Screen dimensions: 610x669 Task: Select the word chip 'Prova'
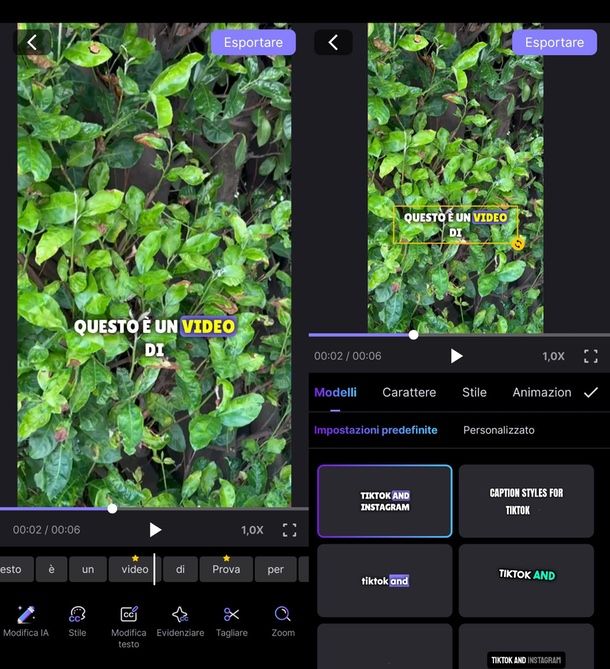coord(226,569)
